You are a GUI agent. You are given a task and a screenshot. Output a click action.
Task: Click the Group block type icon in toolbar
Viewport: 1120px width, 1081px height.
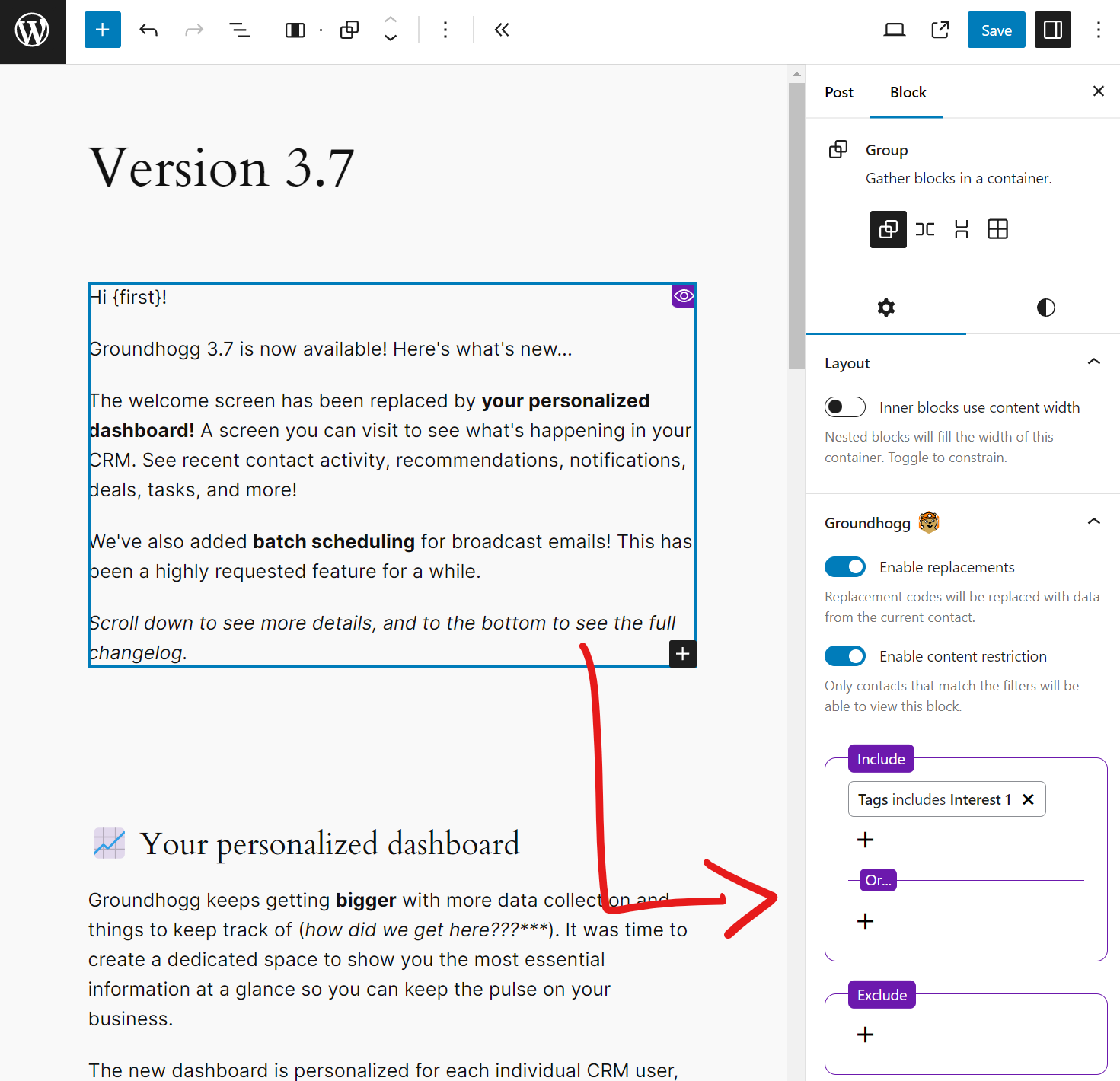pos(349,30)
